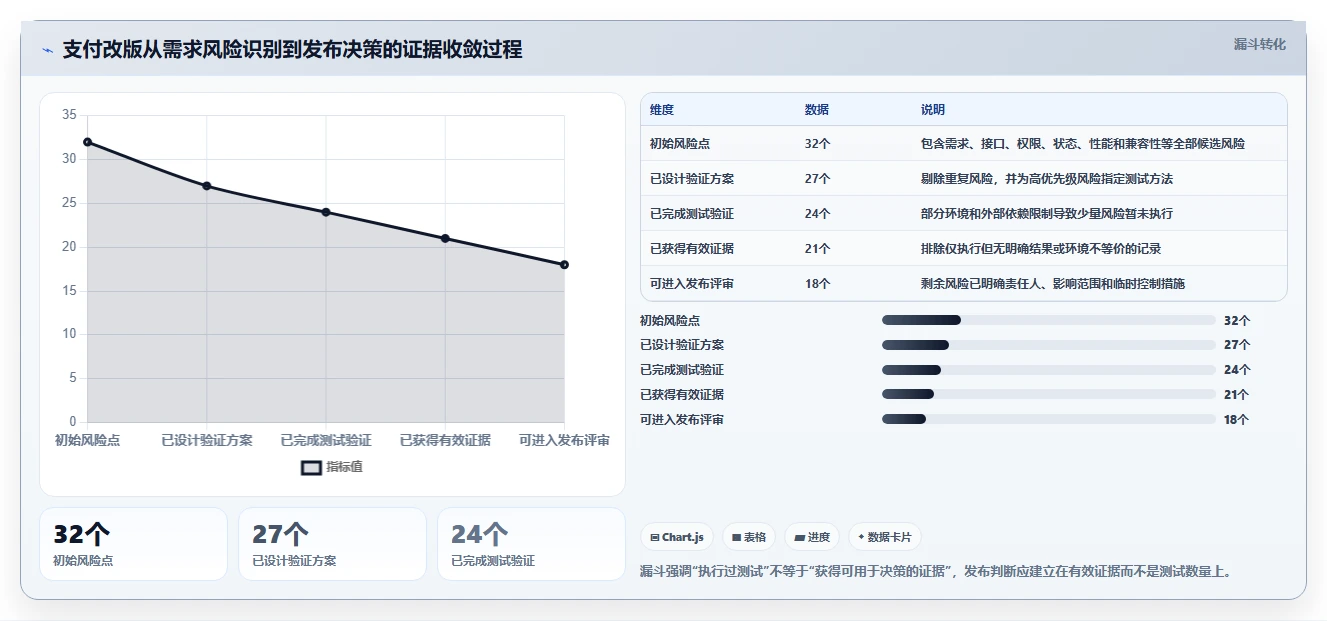This screenshot has height=621, width=1327.
Task: Select the chart data point at 已完成测试验证
Action: click(326, 212)
